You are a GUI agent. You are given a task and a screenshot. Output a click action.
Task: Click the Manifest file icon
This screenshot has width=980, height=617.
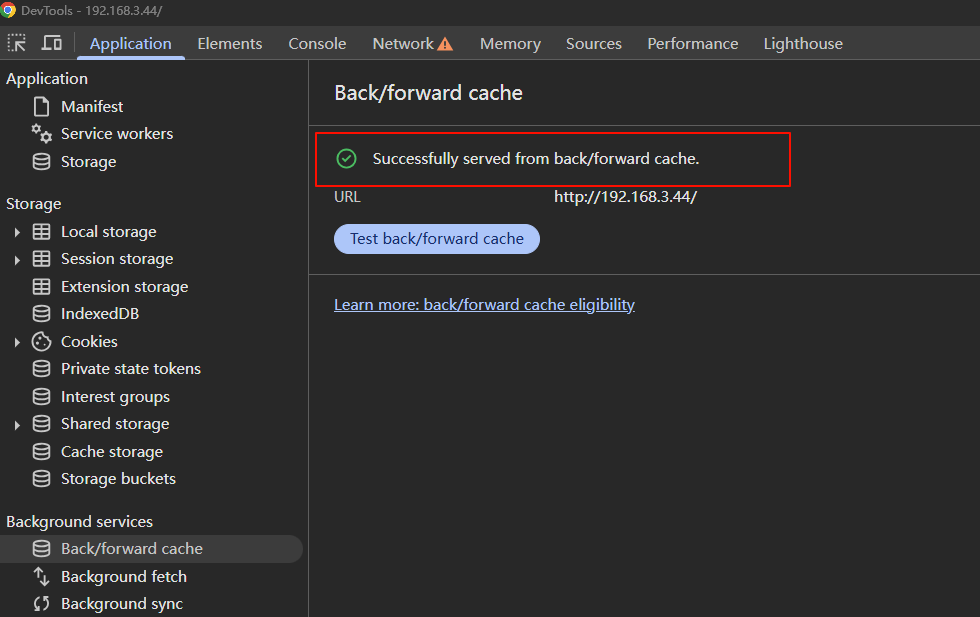point(41,106)
